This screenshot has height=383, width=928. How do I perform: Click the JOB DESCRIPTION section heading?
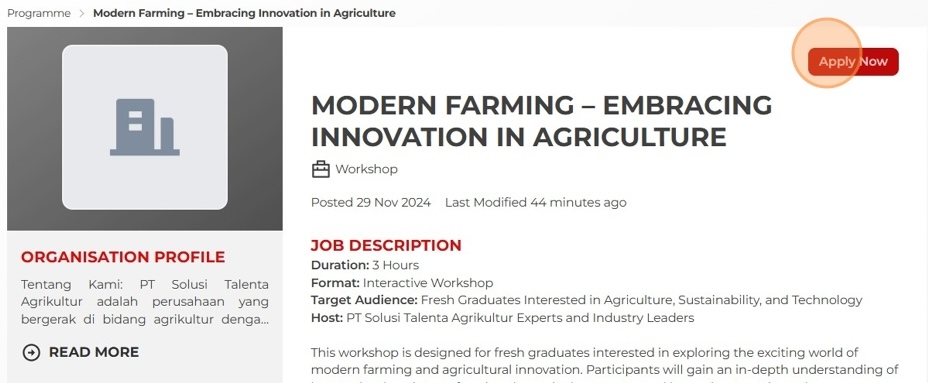click(x=386, y=245)
